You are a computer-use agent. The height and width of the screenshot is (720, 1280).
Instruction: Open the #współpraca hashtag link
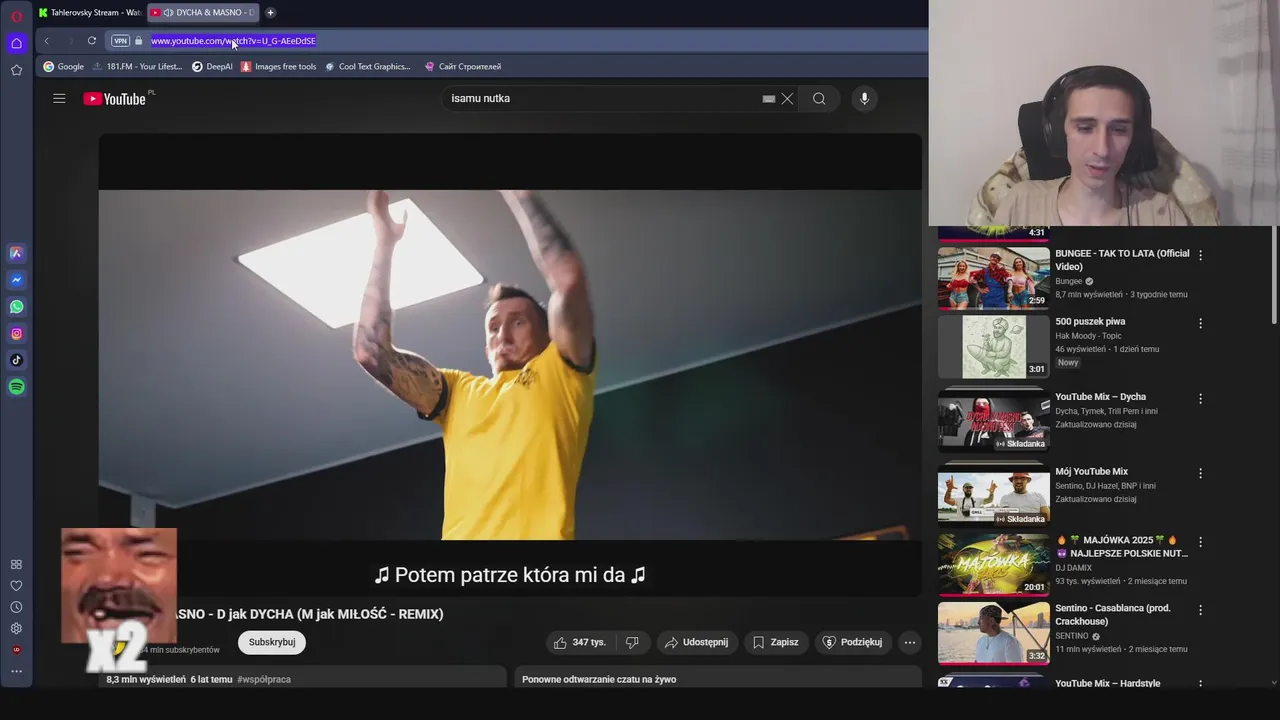pos(264,680)
